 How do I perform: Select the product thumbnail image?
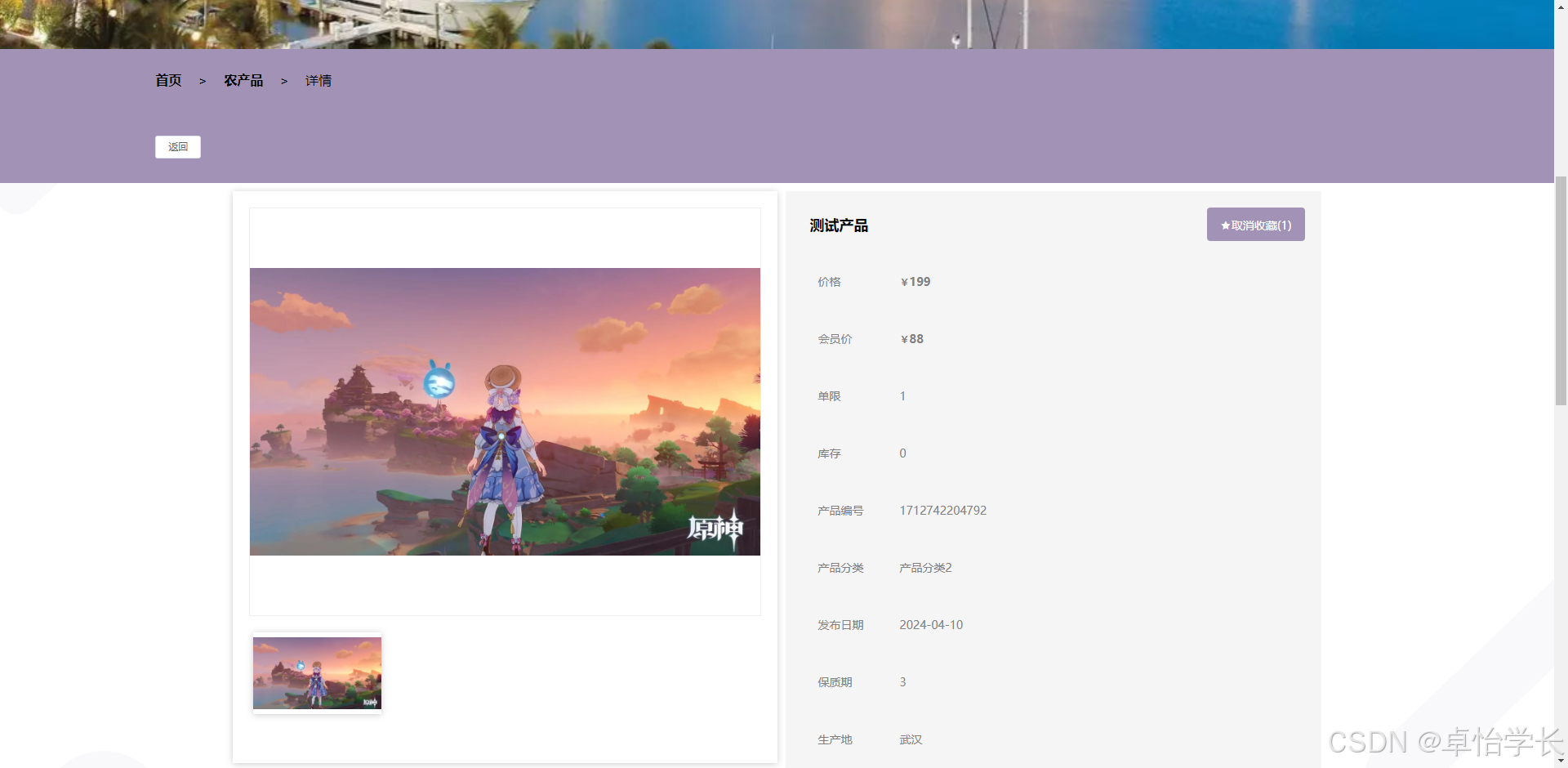(x=317, y=673)
